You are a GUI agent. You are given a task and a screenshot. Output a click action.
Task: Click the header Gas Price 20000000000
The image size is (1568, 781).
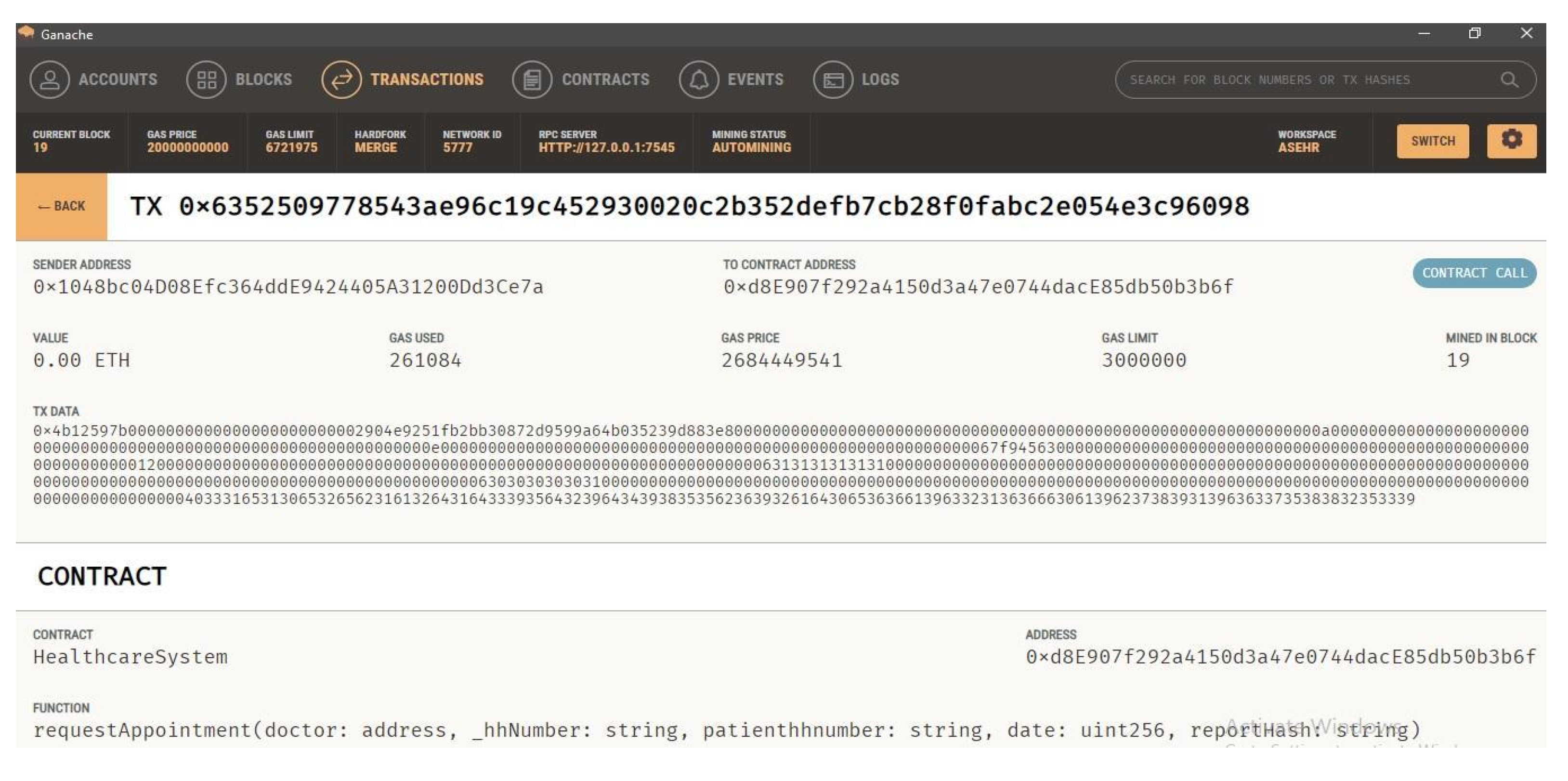[187, 141]
